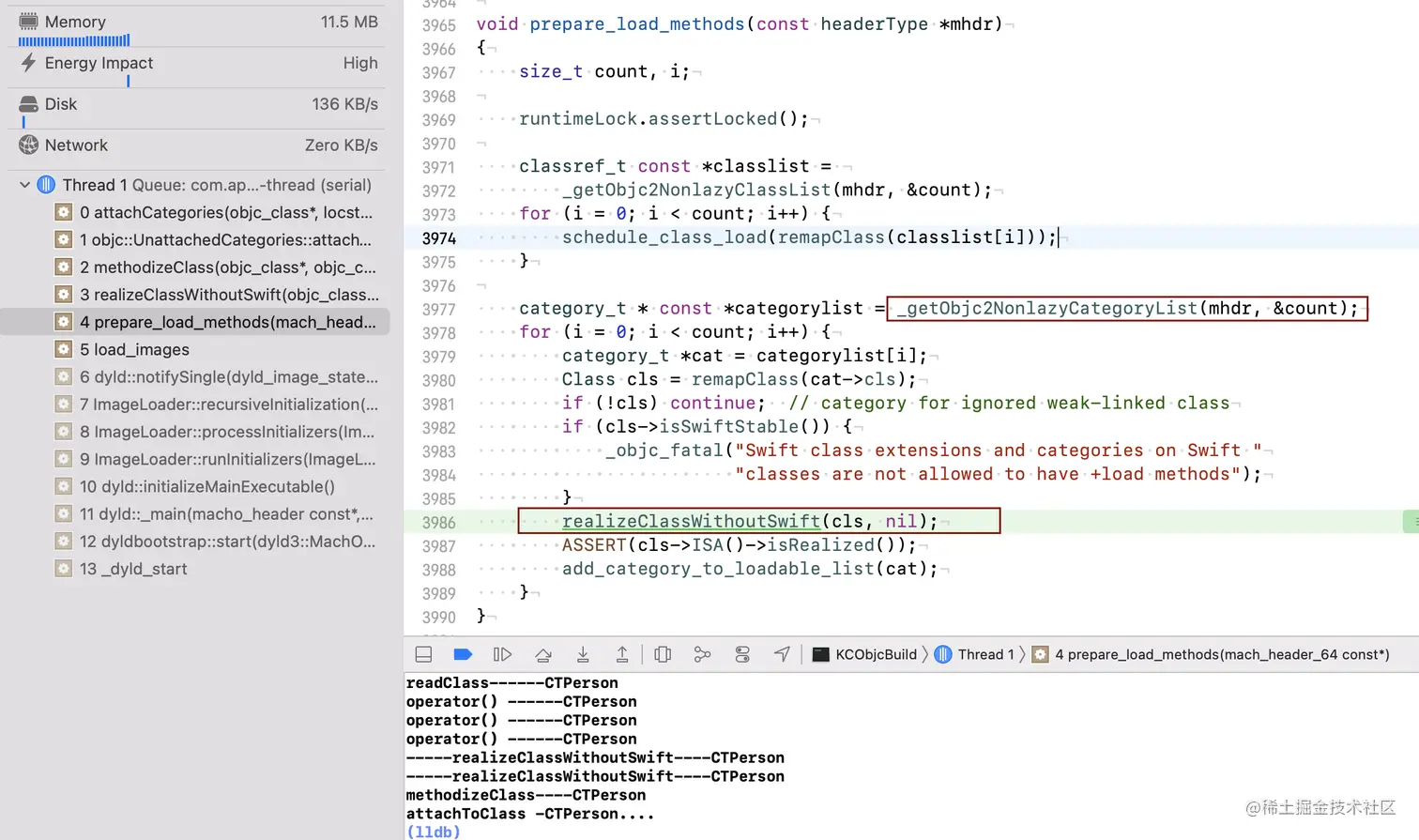Click schedule_class_load in the source editor

pyautogui.click(x=664, y=237)
